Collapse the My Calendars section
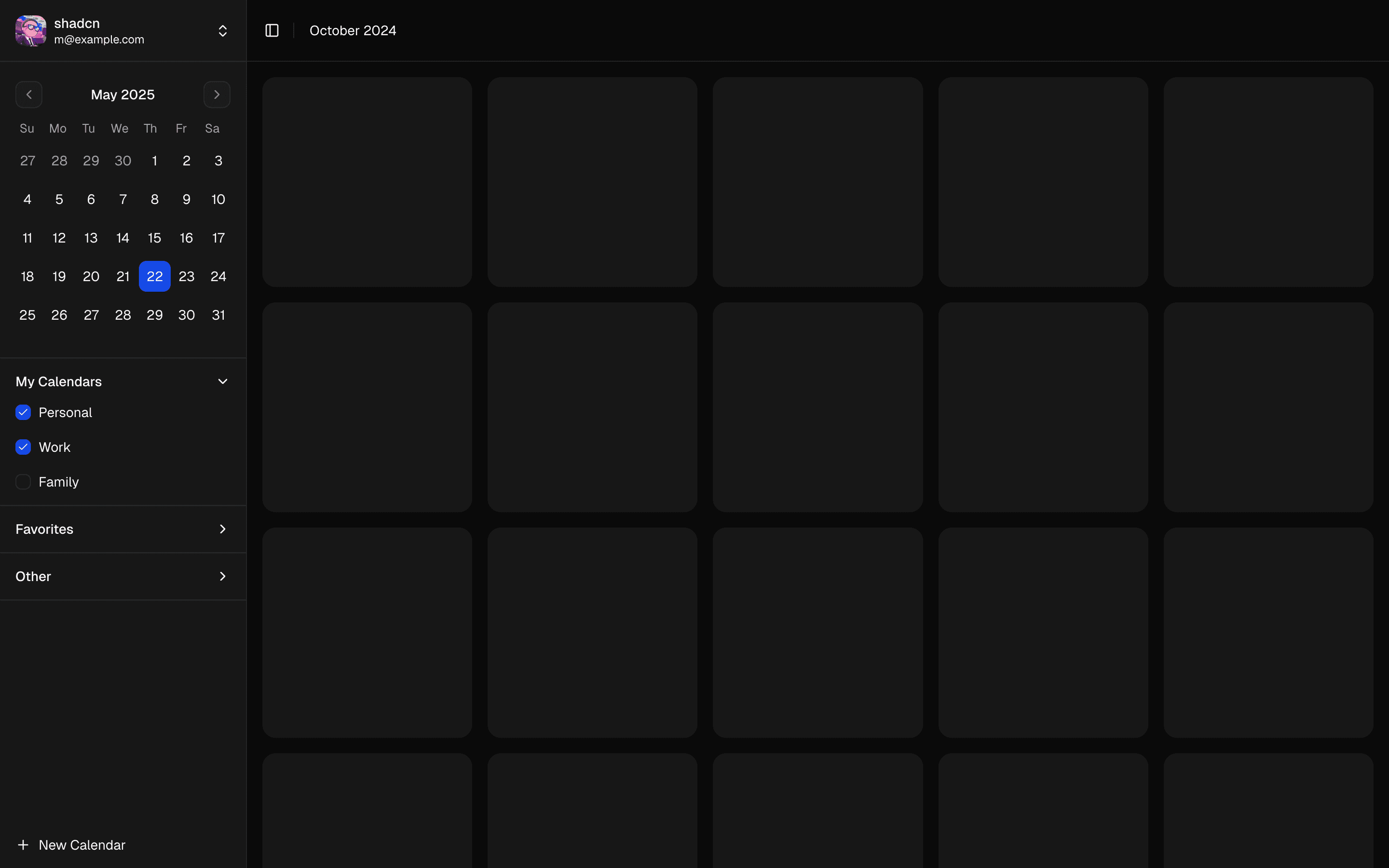1389x868 pixels. pos(223,382)
